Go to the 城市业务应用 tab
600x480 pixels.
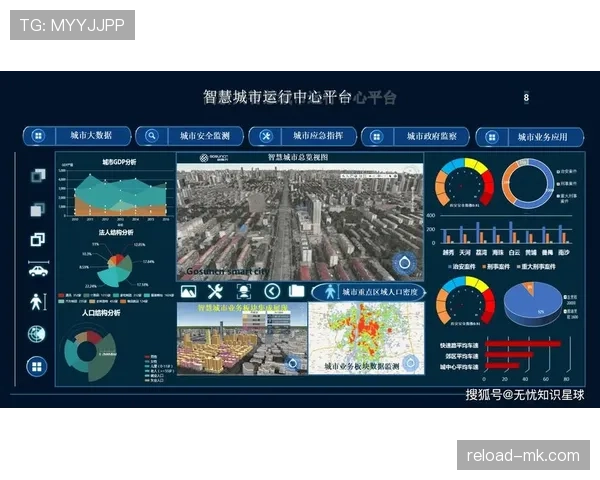point(530,137)
